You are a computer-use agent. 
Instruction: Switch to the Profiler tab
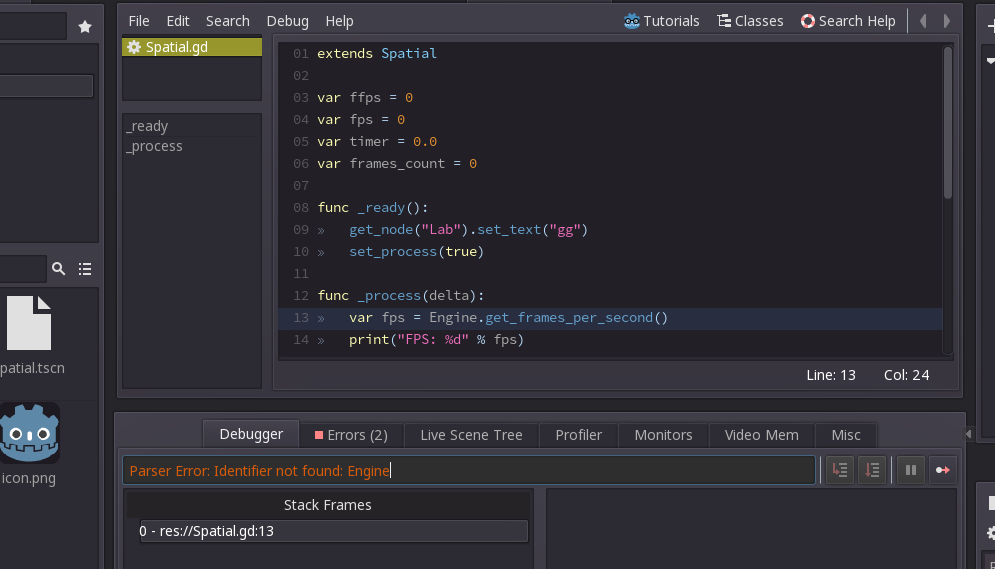579,435
